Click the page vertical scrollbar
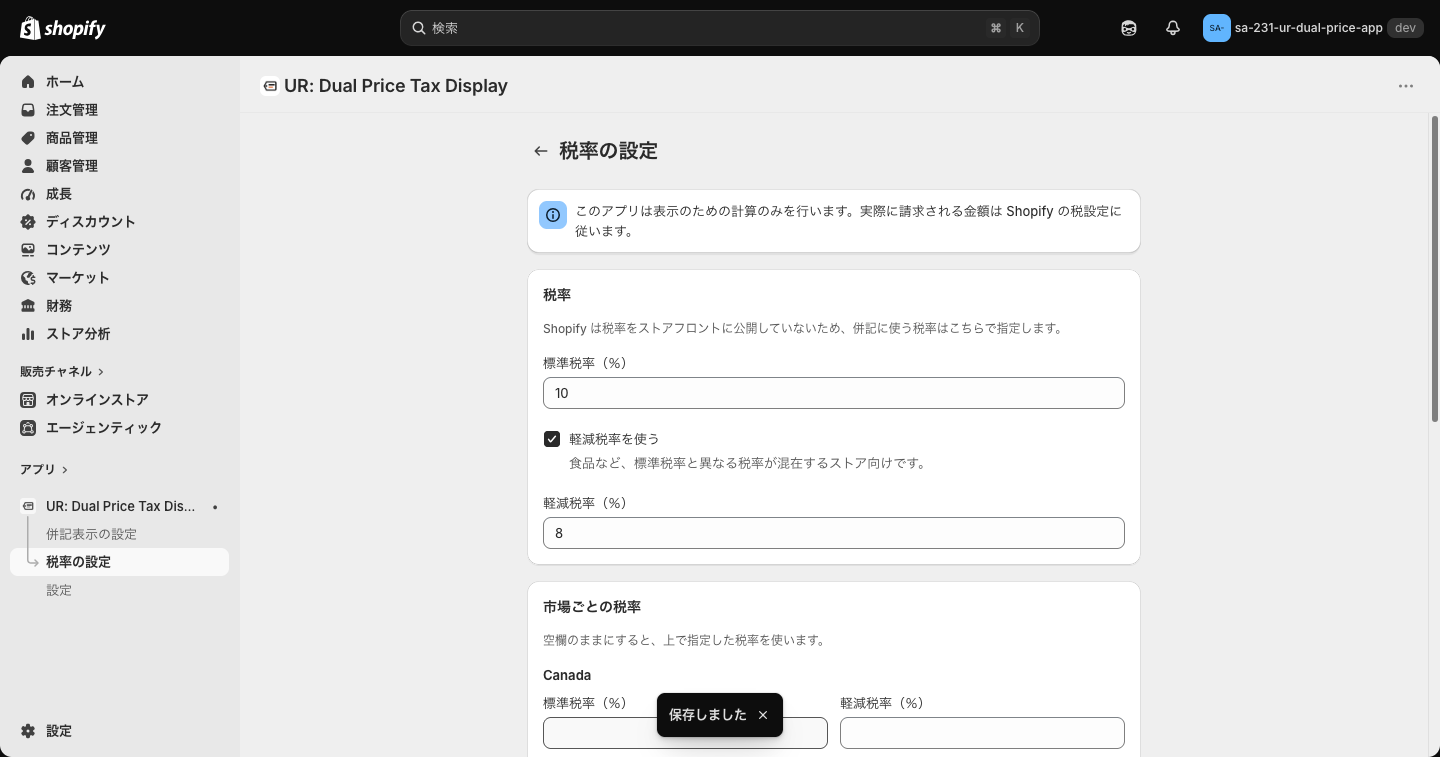The image size is (1440, 757). [x=1435, y=270]
